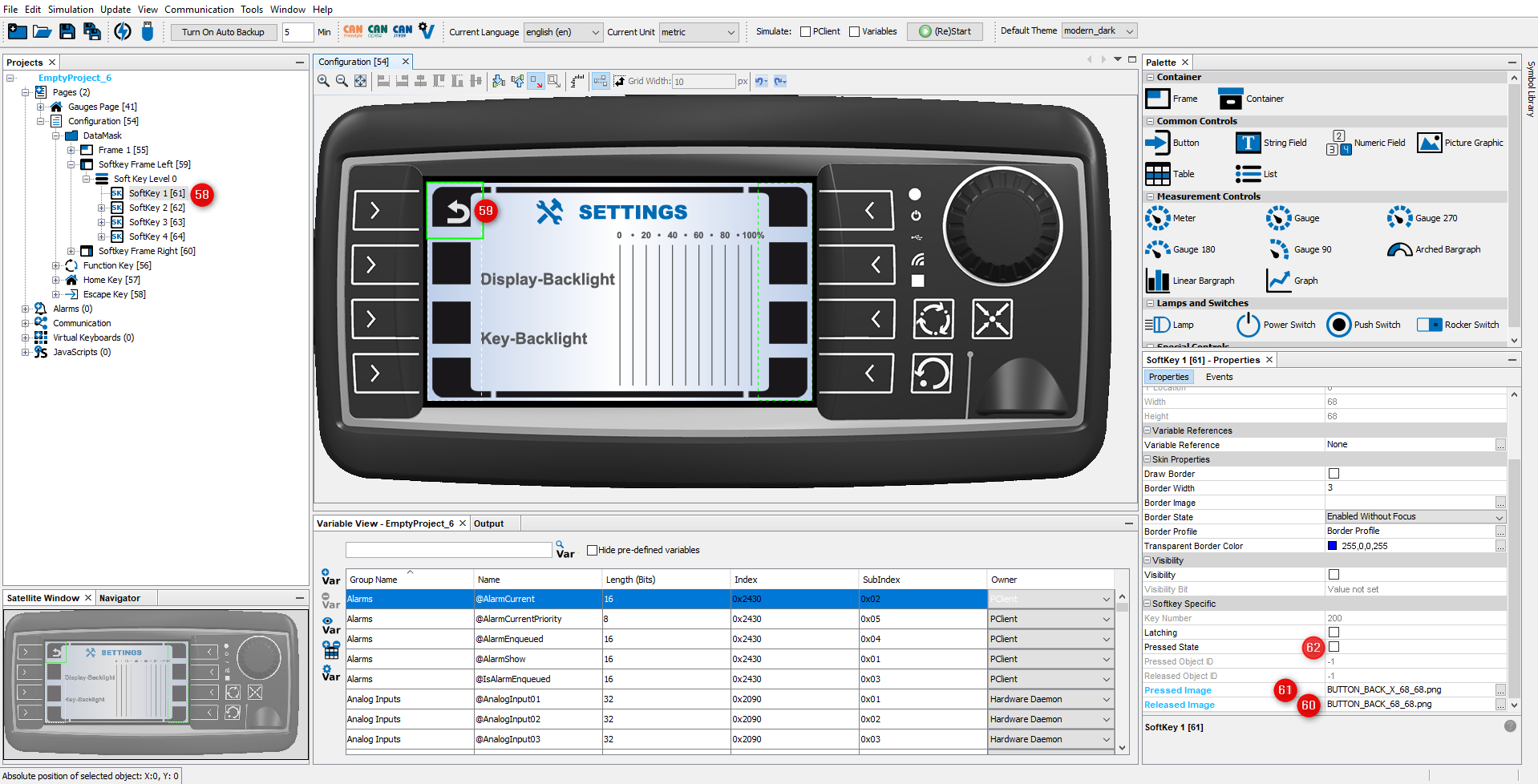Viewport: 1538px width, 784px height.
Task: Check Hide pre-defined variables
Action: pos(592,550)
